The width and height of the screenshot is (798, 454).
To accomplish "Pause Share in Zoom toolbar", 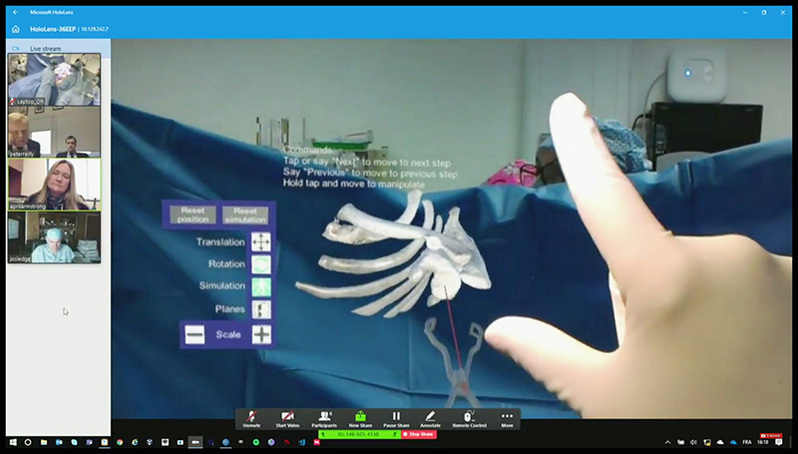I will (x=396, y=419).
